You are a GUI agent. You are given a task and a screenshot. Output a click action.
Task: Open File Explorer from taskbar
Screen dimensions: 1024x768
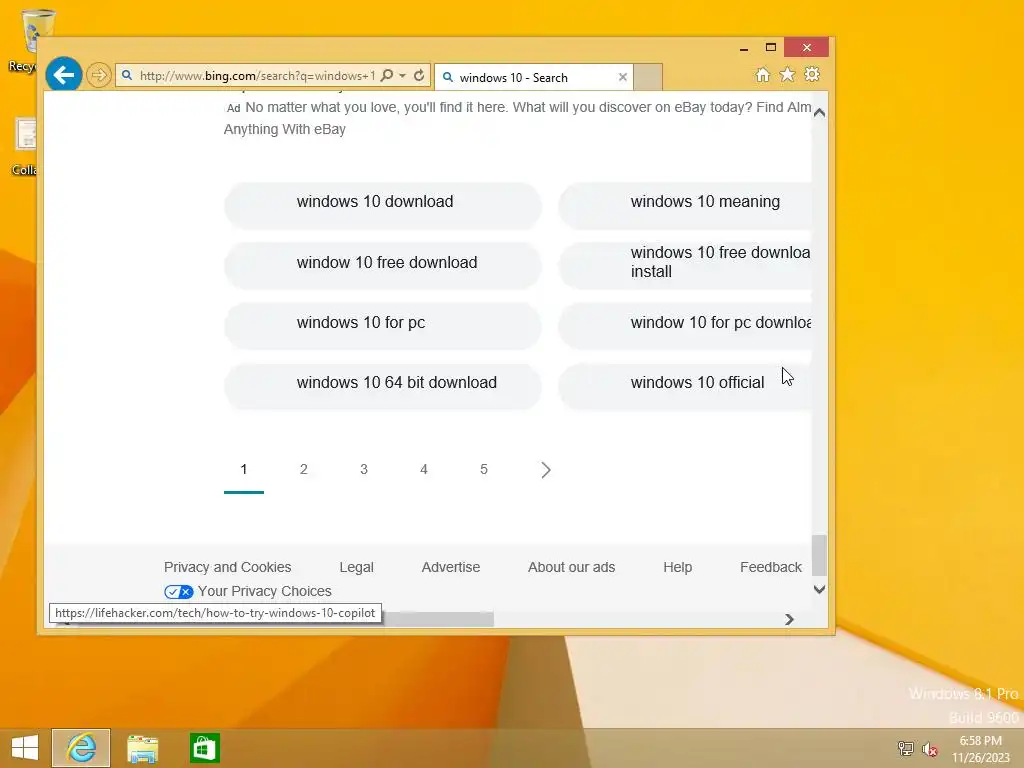tap(142, 748)
